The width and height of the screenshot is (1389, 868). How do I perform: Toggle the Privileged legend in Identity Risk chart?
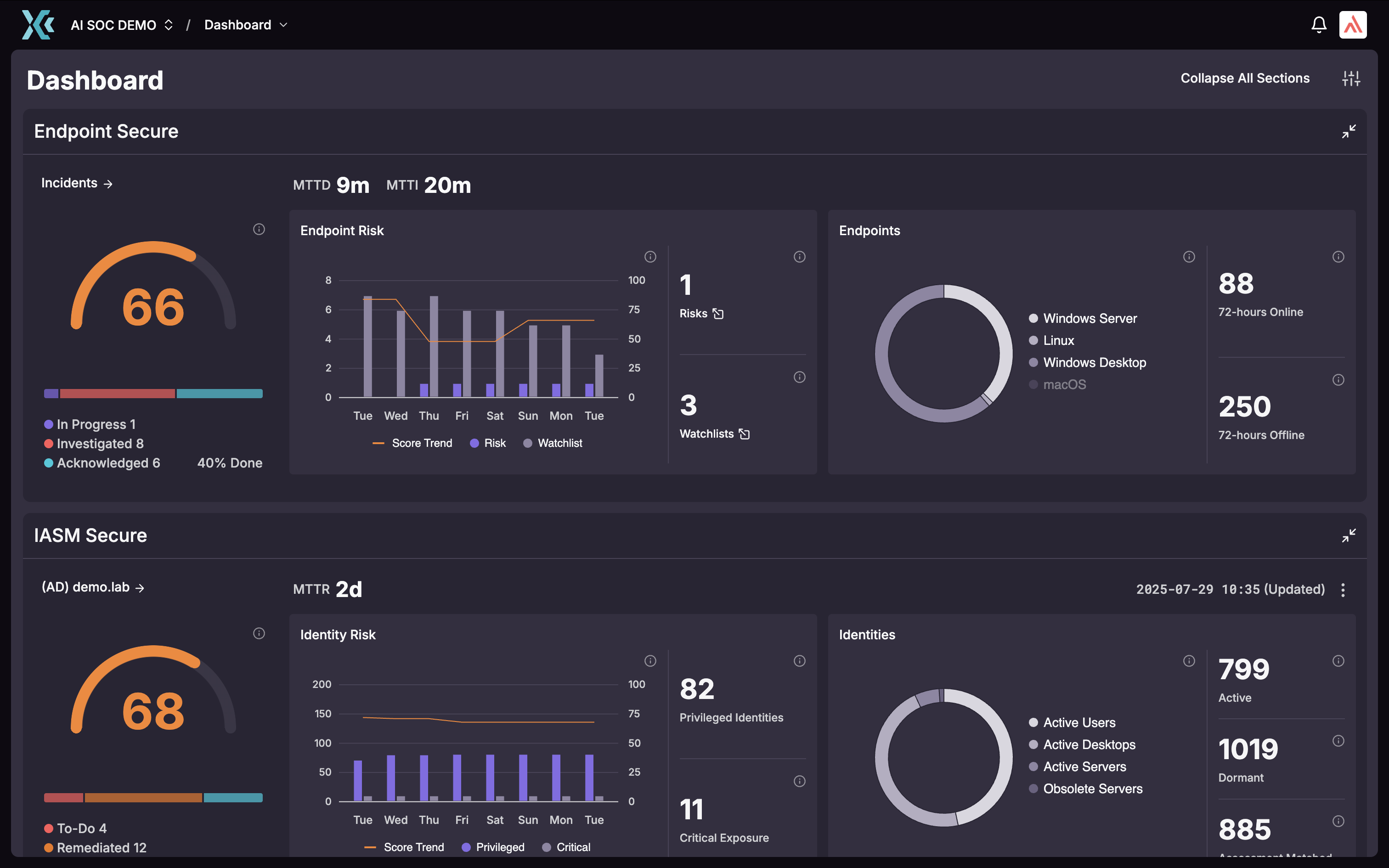tap(494, 847)
